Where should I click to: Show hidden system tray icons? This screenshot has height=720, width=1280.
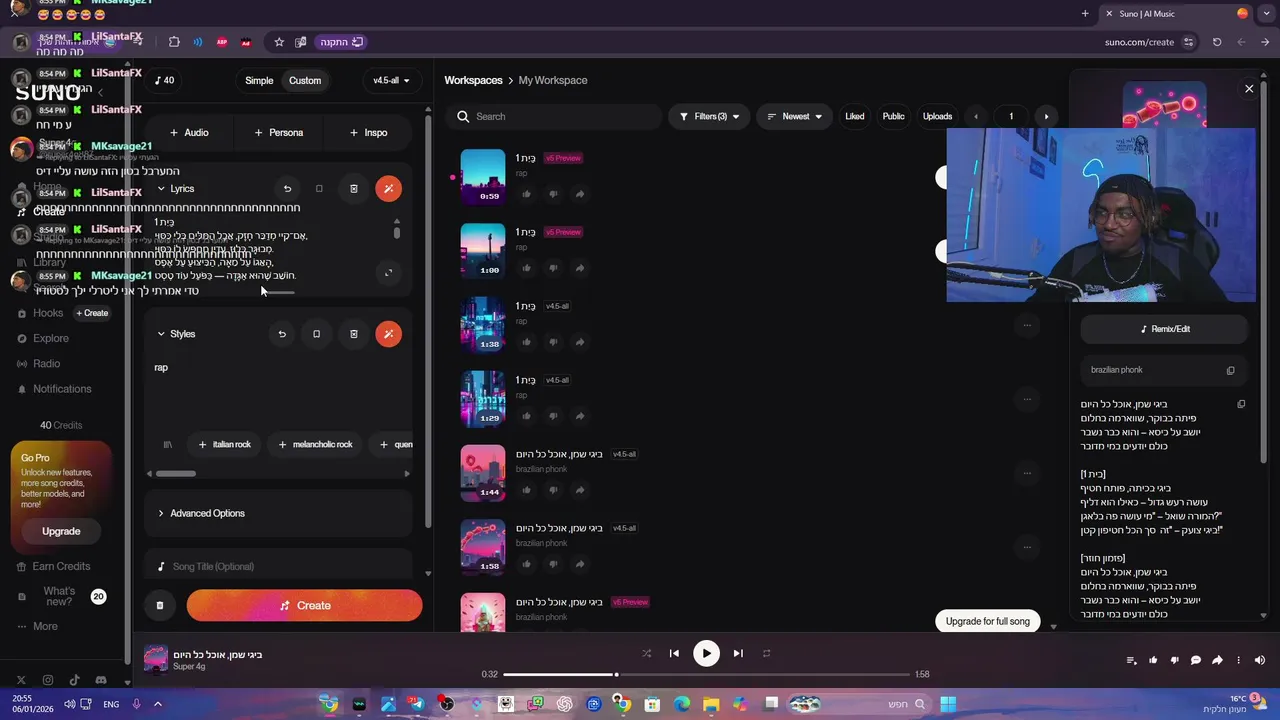pyautogui.click(x=158, y=704)
